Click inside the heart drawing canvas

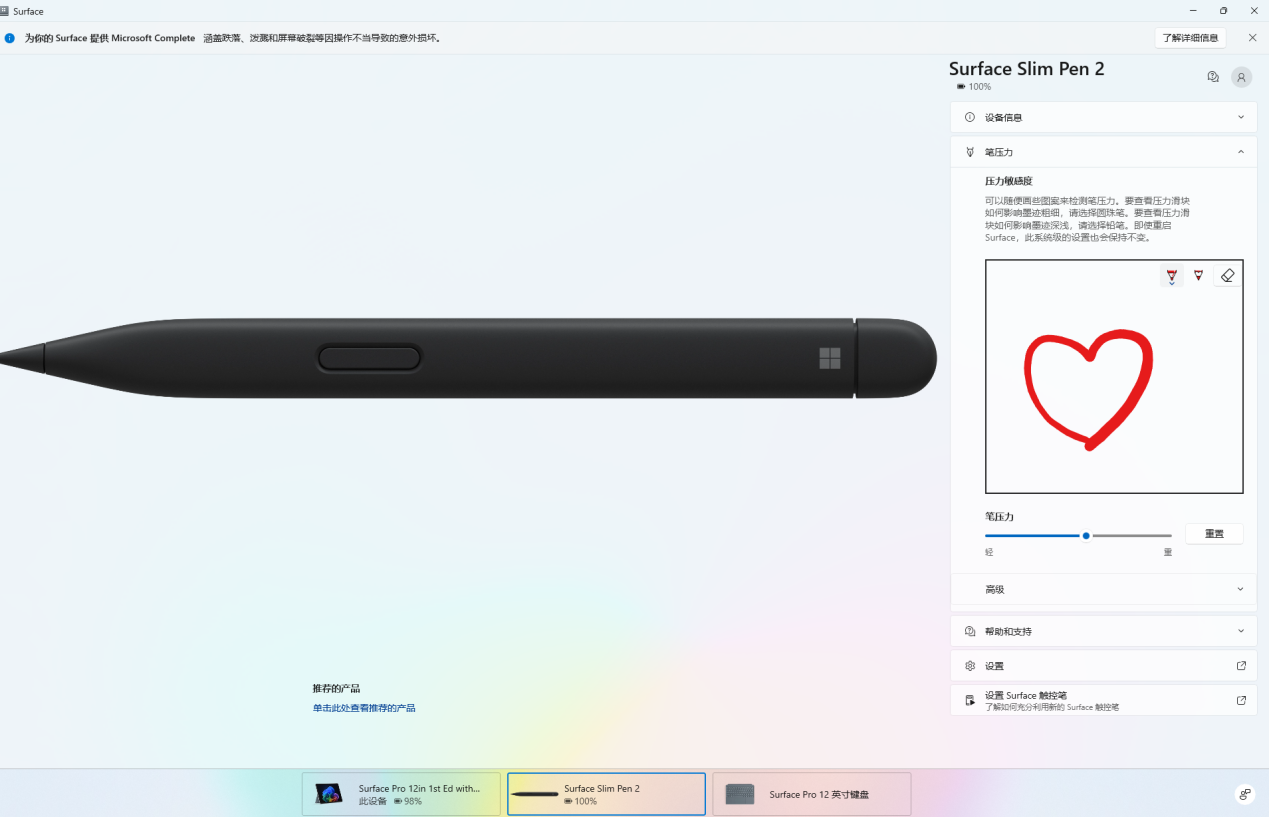1114,377
